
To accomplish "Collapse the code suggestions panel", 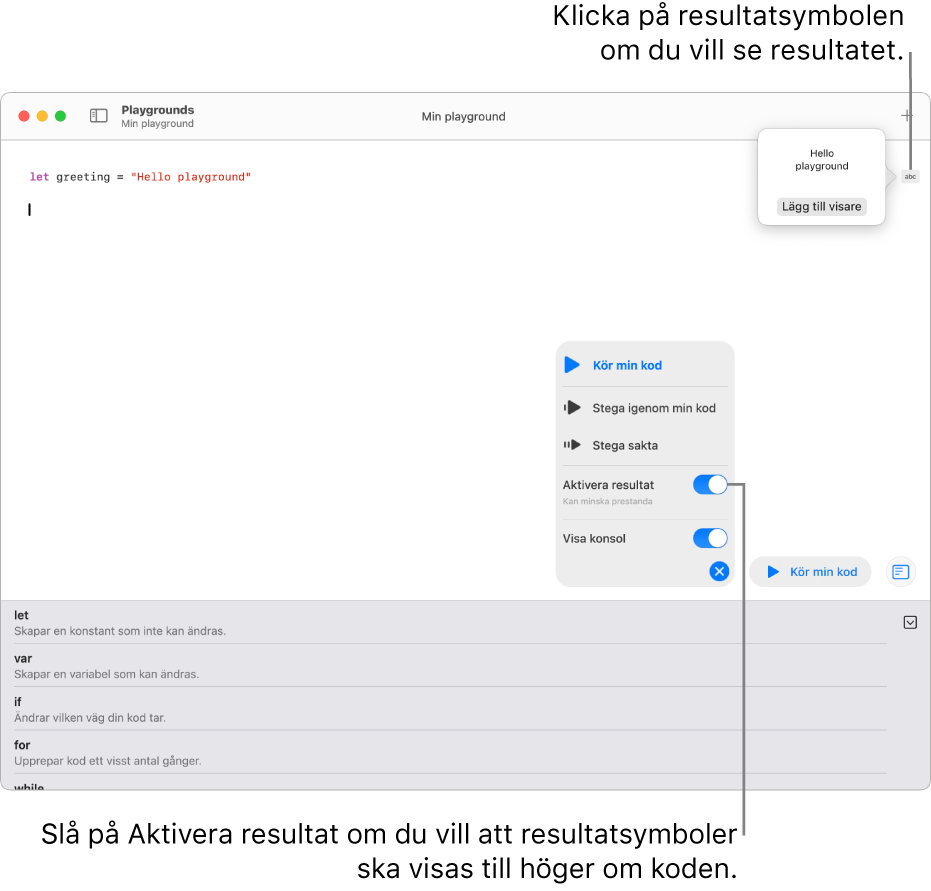I will point(910,622).
